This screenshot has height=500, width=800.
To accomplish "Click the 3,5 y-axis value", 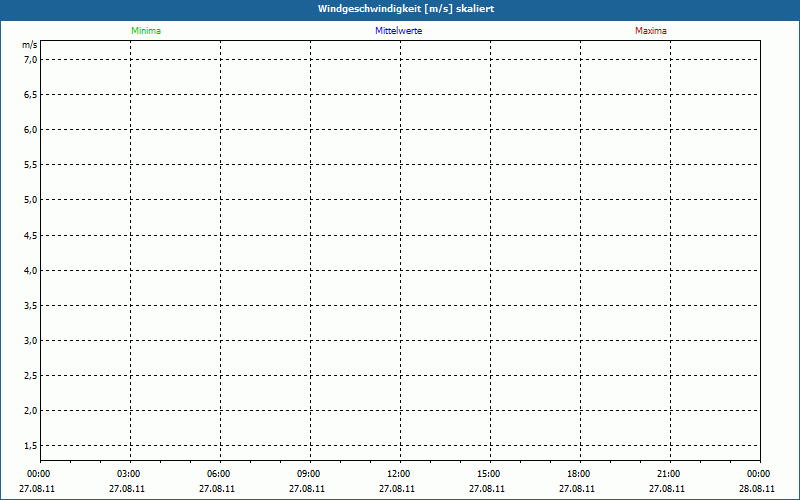I will [31, 306].
